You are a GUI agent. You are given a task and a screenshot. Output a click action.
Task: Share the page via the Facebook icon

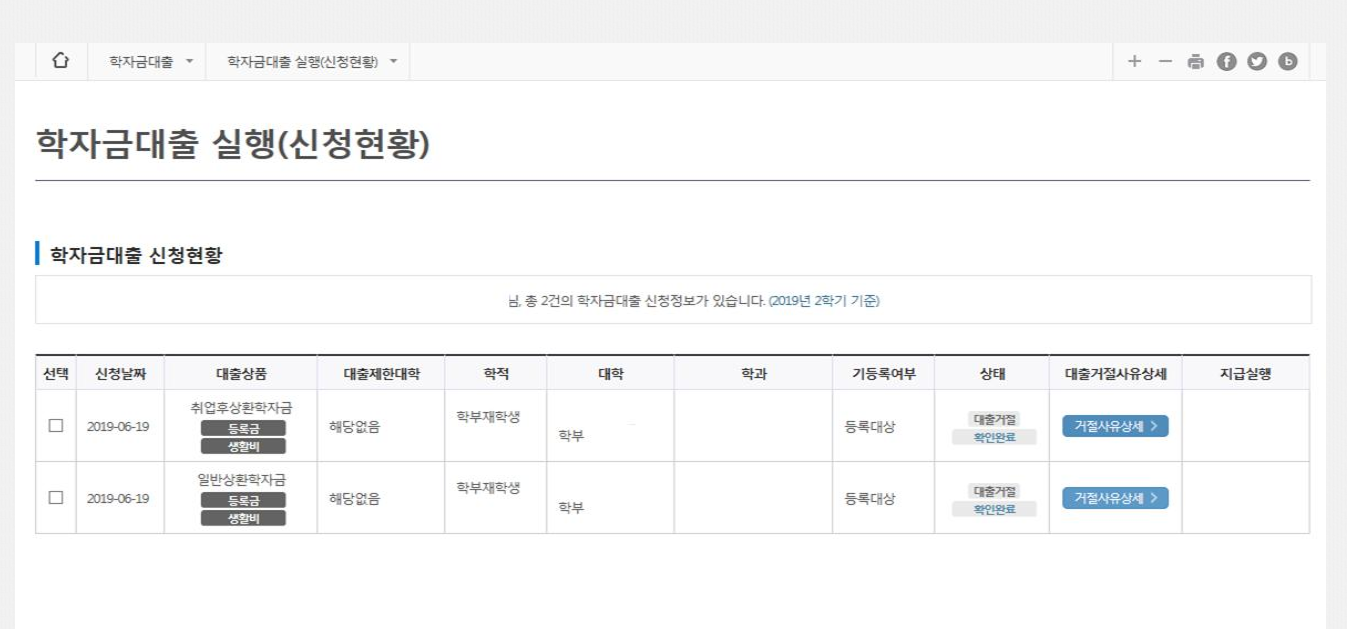(1226, 61)
